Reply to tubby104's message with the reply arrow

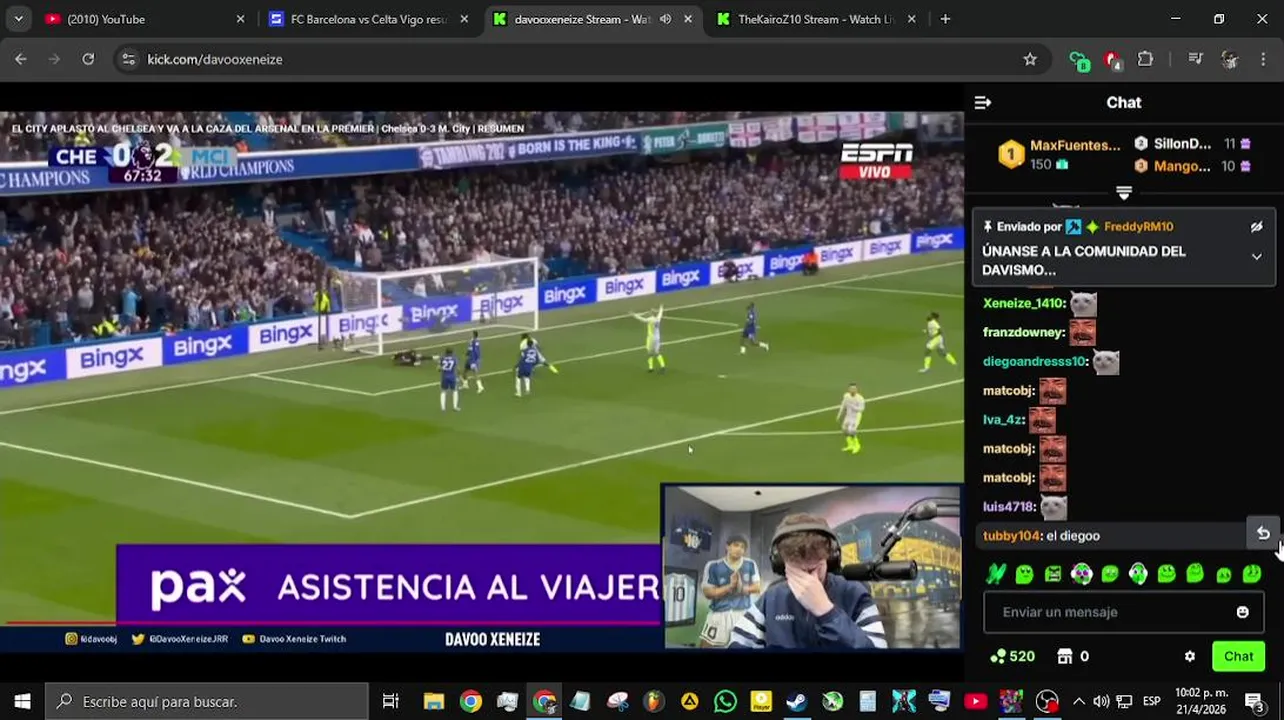pos(1263,534)
